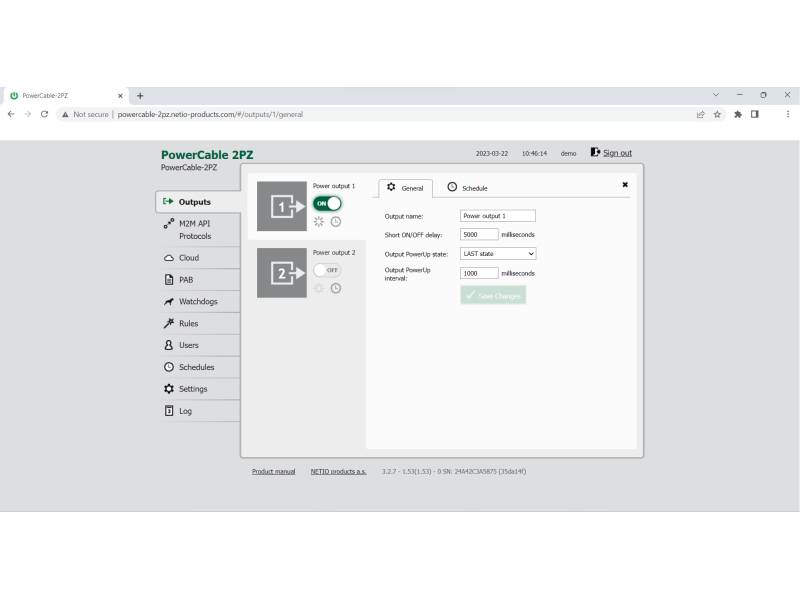Open the Cloud sidebar section

pos(198,258)
